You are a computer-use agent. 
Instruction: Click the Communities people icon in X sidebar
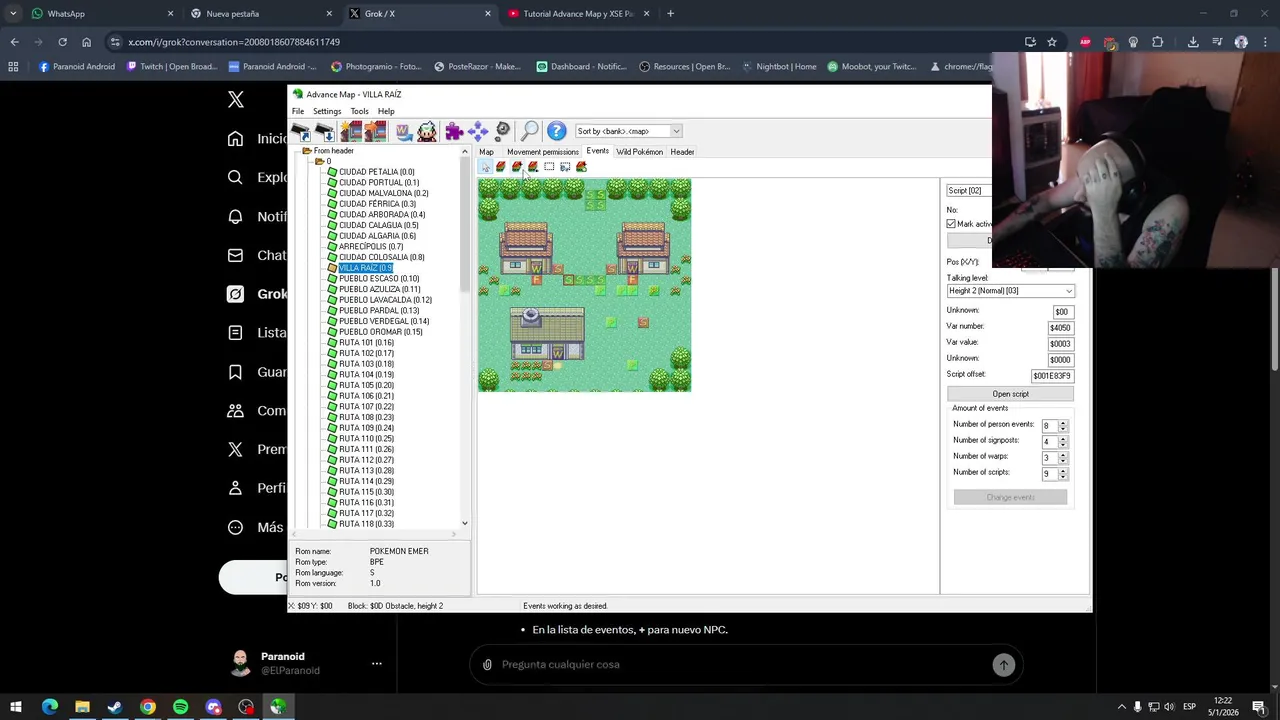point(235,410)
